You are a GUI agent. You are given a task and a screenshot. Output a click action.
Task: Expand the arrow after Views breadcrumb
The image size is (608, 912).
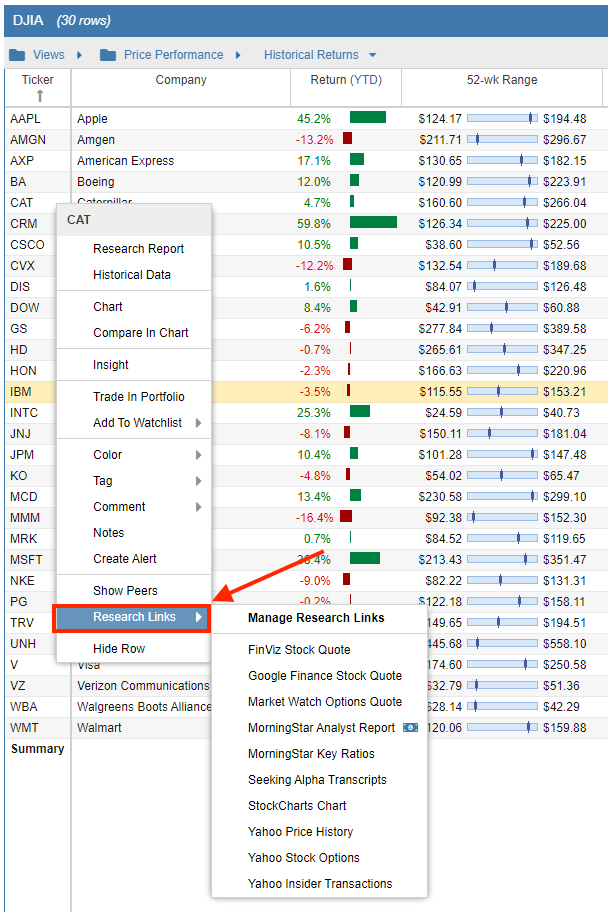tap(79, 55)
